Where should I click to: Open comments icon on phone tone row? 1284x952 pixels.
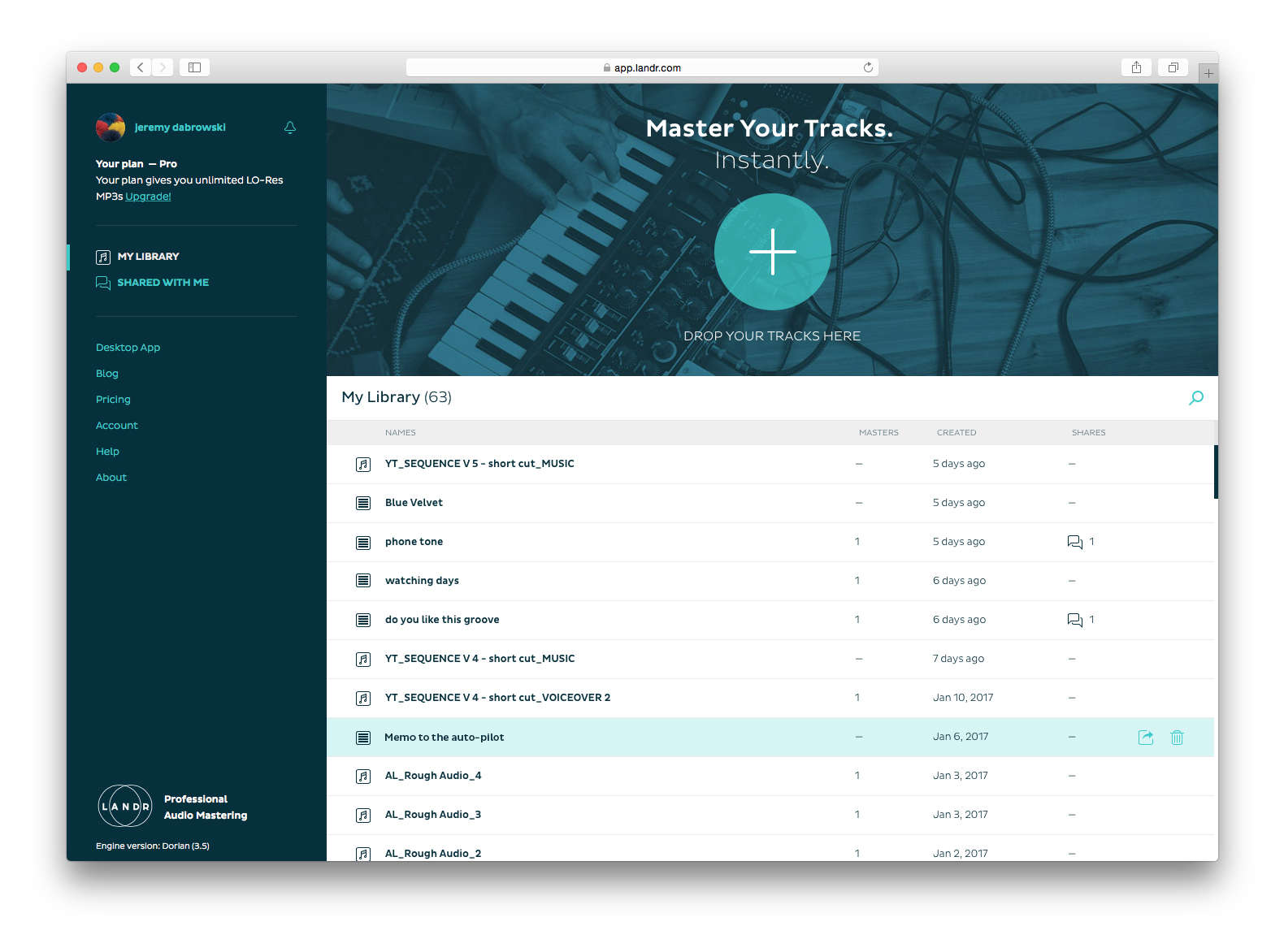1074,542
